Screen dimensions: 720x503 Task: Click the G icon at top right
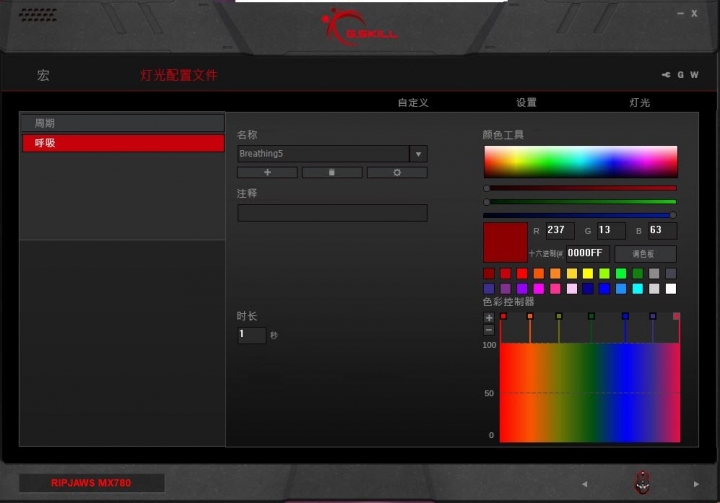pos(681,75)
